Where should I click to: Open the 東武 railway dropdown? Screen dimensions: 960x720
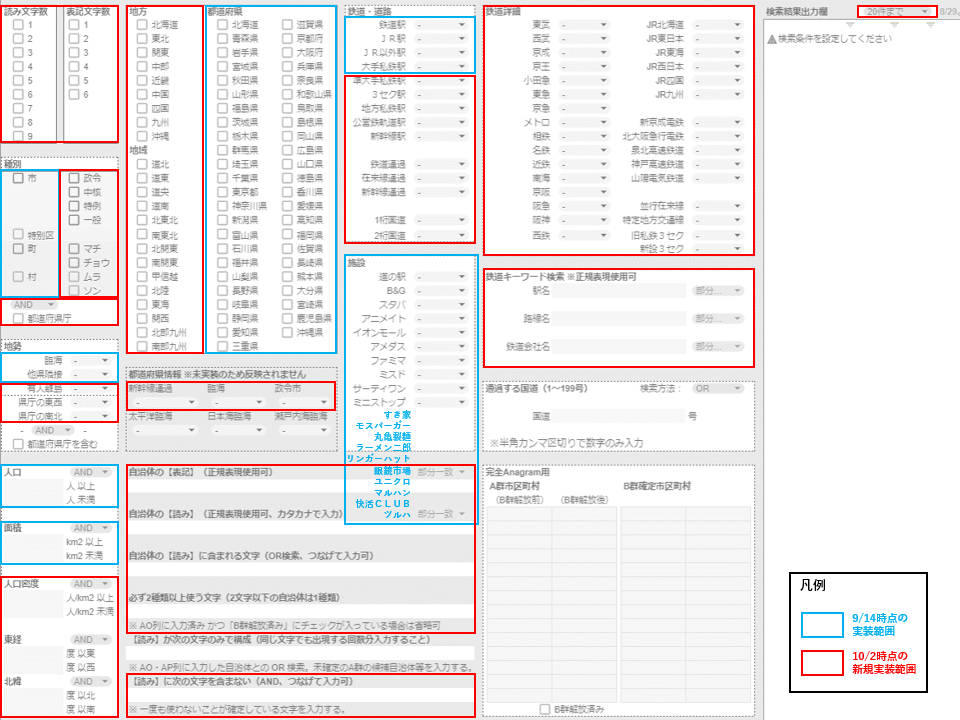pos(584,25)
